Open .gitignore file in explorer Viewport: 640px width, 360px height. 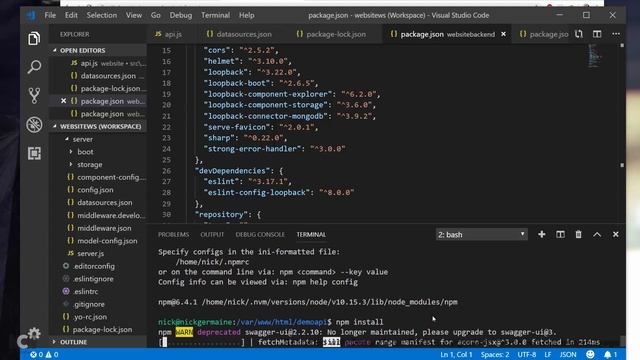98,304
